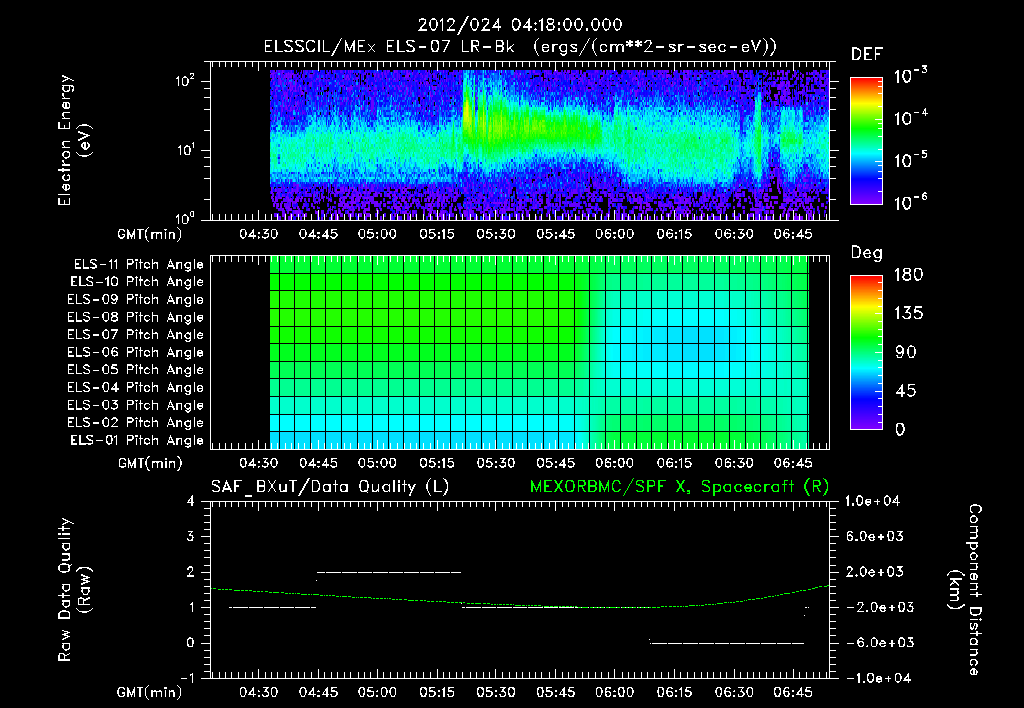Select the ELS-11 Pitch Angle row label
This screenshot has height=708, width=1024.
[x=138, y=265]
